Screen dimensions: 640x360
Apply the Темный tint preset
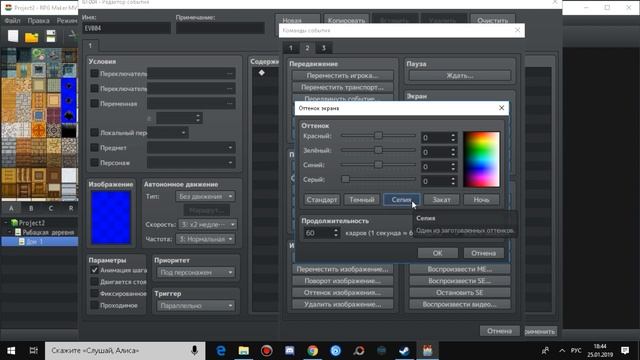click(362, 200)
